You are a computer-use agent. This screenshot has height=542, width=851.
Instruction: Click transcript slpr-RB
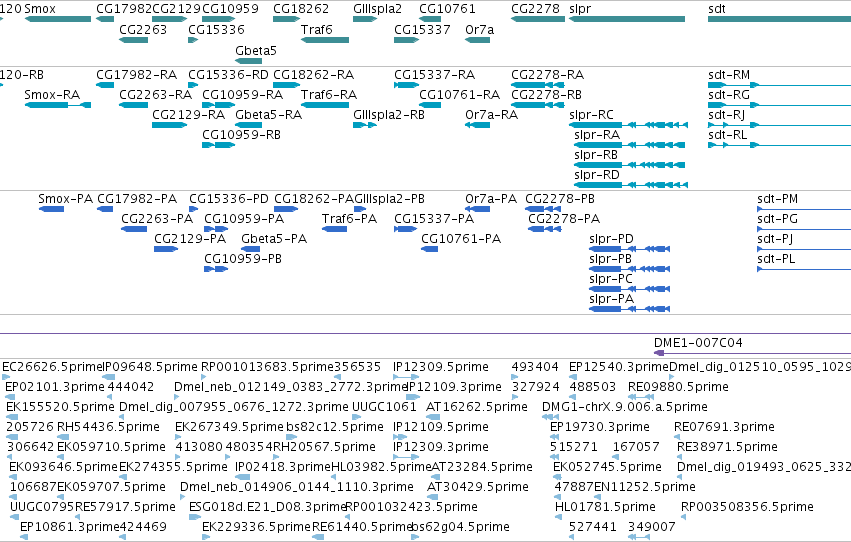(630, 165)
